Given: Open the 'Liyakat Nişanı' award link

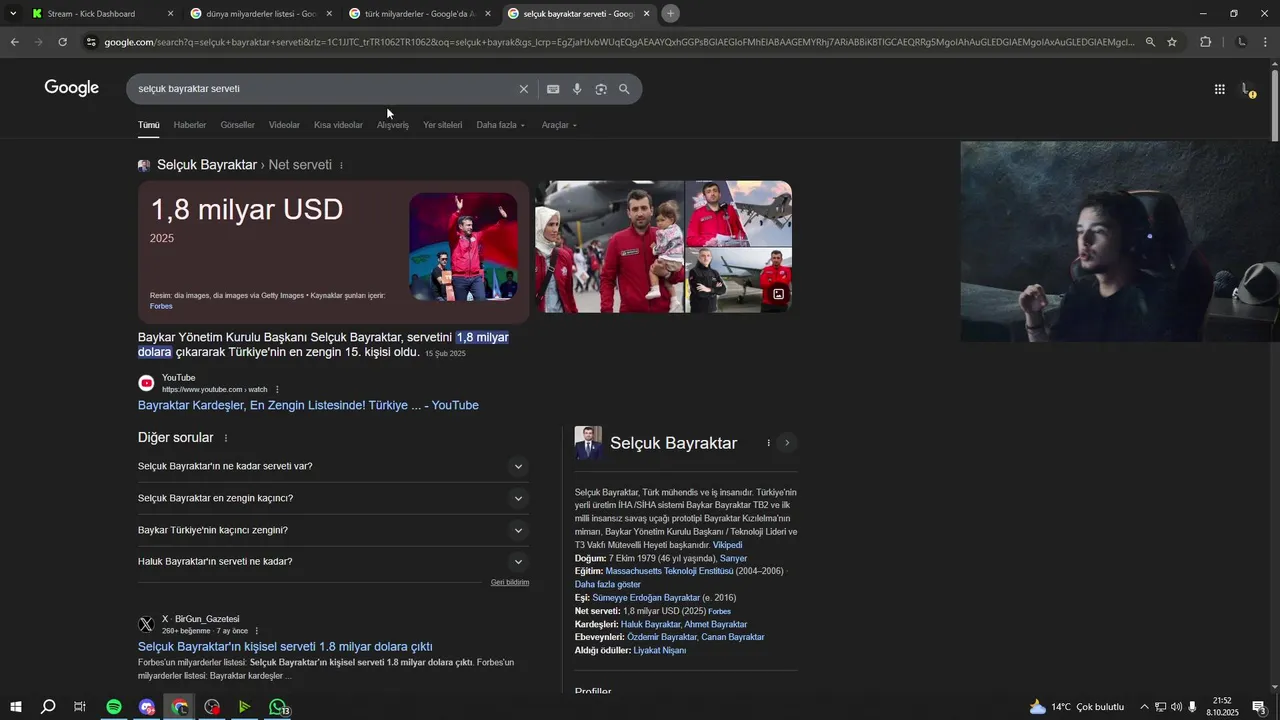Looking at the screenshot, I should click(659, 650).
